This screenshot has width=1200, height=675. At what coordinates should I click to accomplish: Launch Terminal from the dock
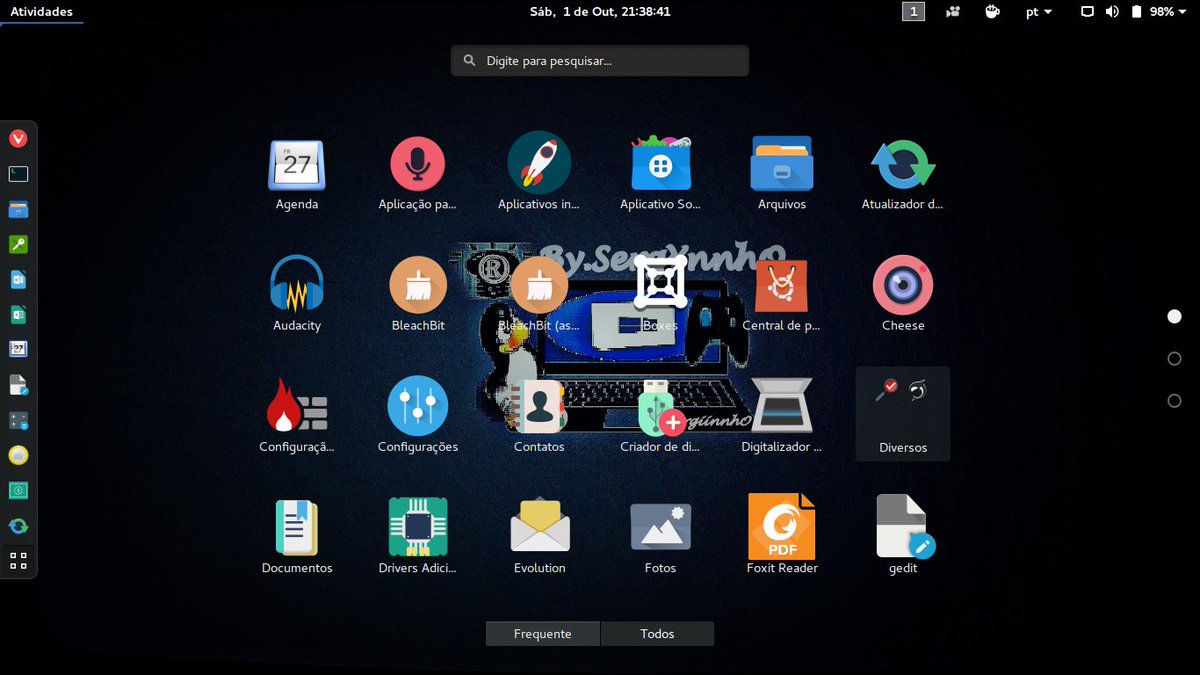18,174
